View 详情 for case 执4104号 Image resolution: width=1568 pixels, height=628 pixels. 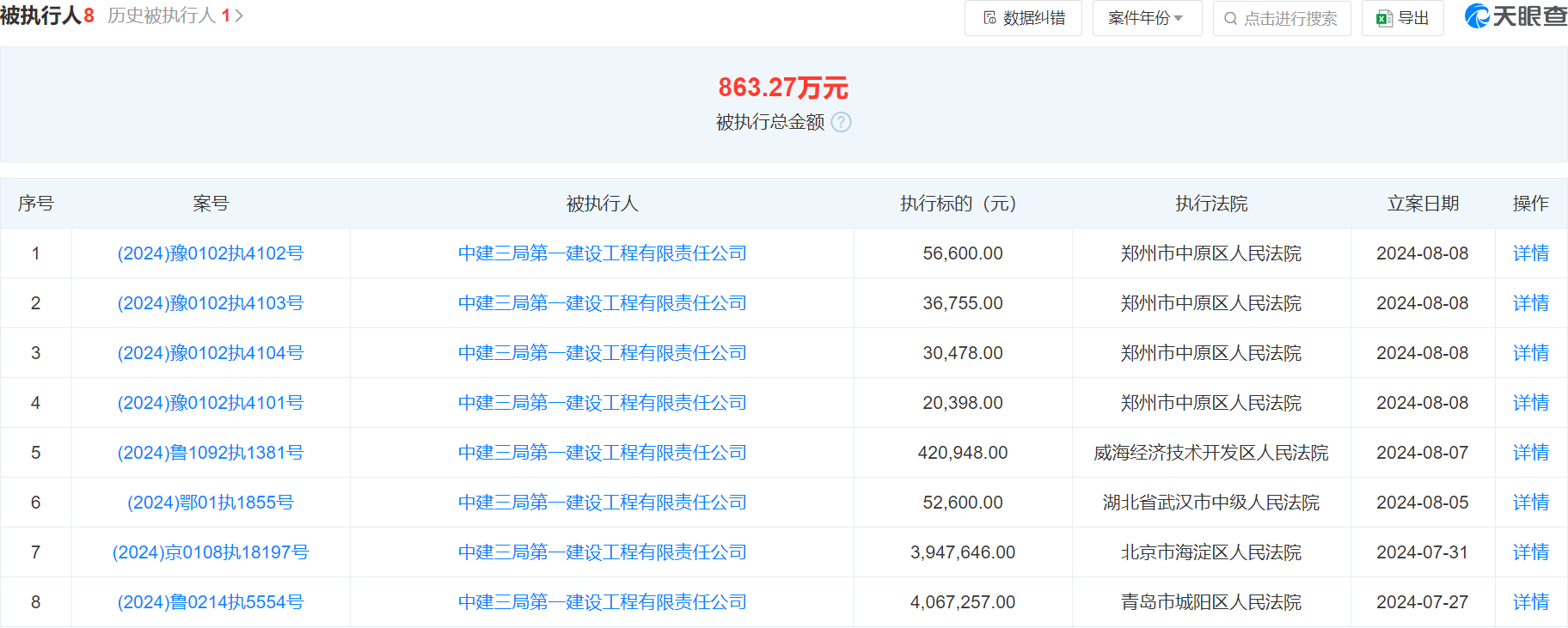1531,353
